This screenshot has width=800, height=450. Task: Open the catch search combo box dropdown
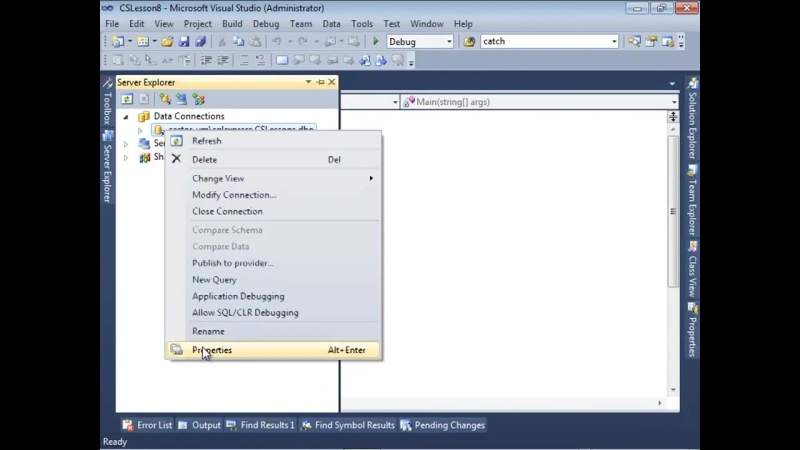tap(614, 41)
